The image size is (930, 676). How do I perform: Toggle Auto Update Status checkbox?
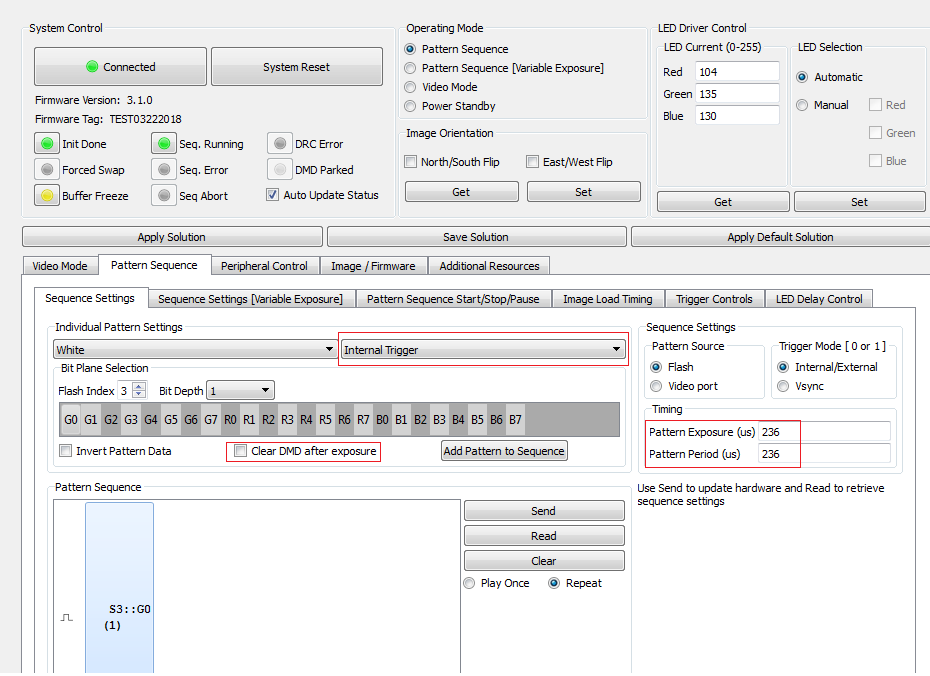coord(272,194)
